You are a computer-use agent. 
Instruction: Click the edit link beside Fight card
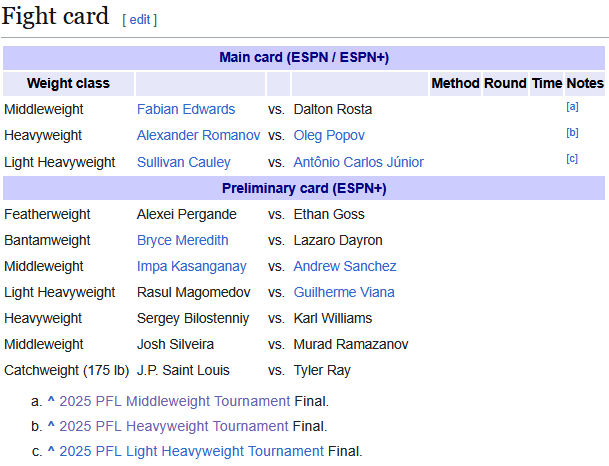(x=140, y=20)
